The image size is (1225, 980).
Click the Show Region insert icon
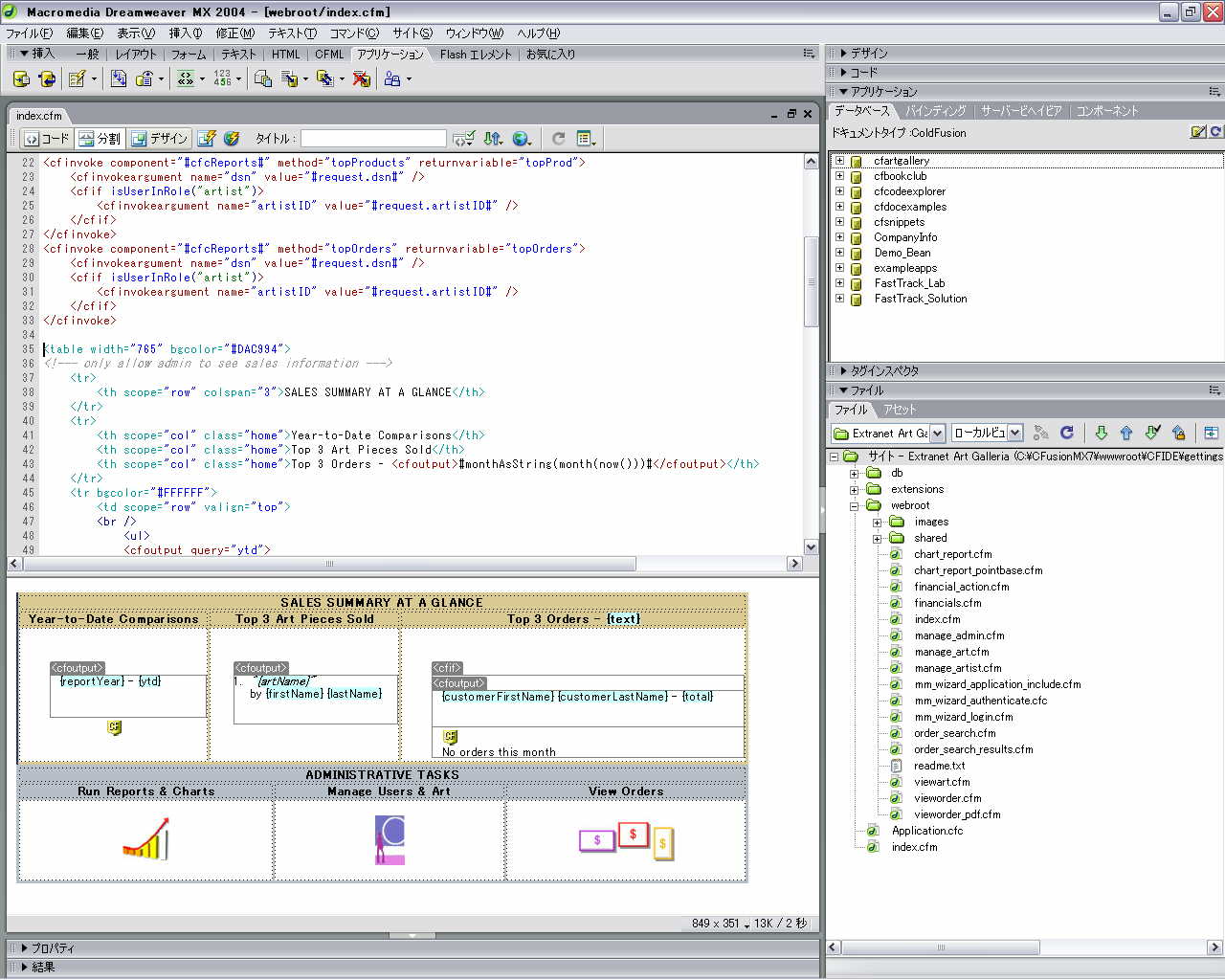tap(145, 78)
